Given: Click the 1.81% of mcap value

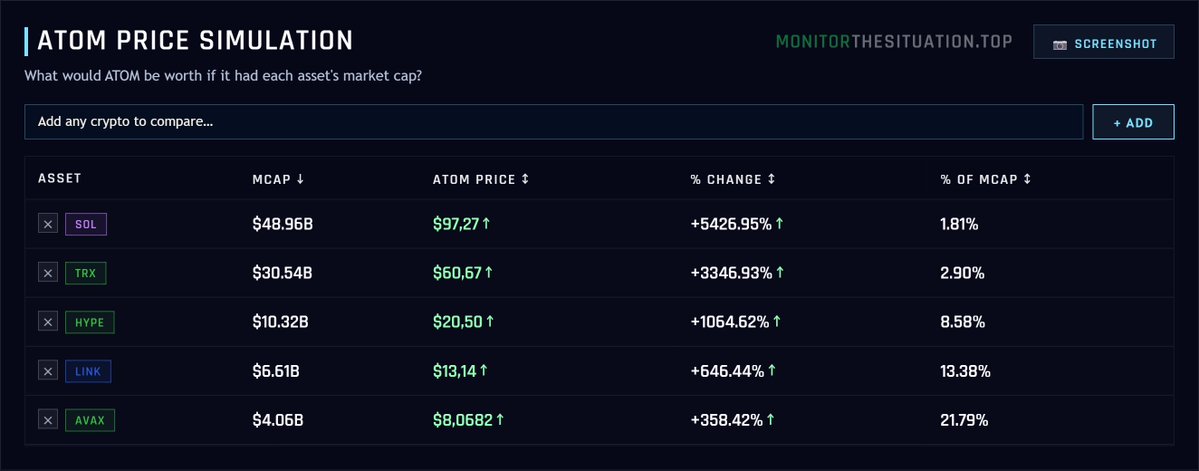Looking at the screenshot, I should (x=959, y=225).
